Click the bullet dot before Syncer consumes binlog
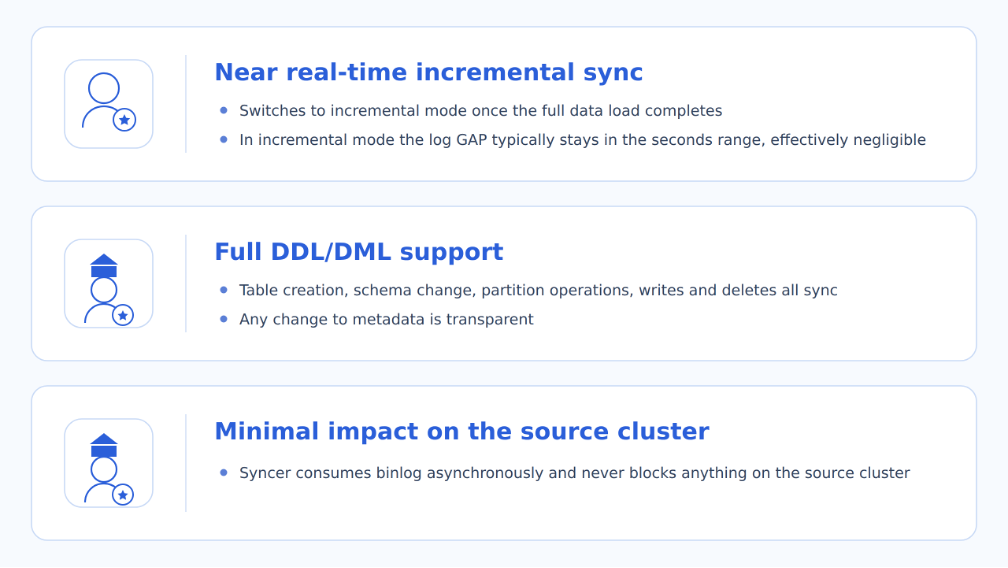Viewport: 1008px width, 568px height. click(x=224, y=473)
